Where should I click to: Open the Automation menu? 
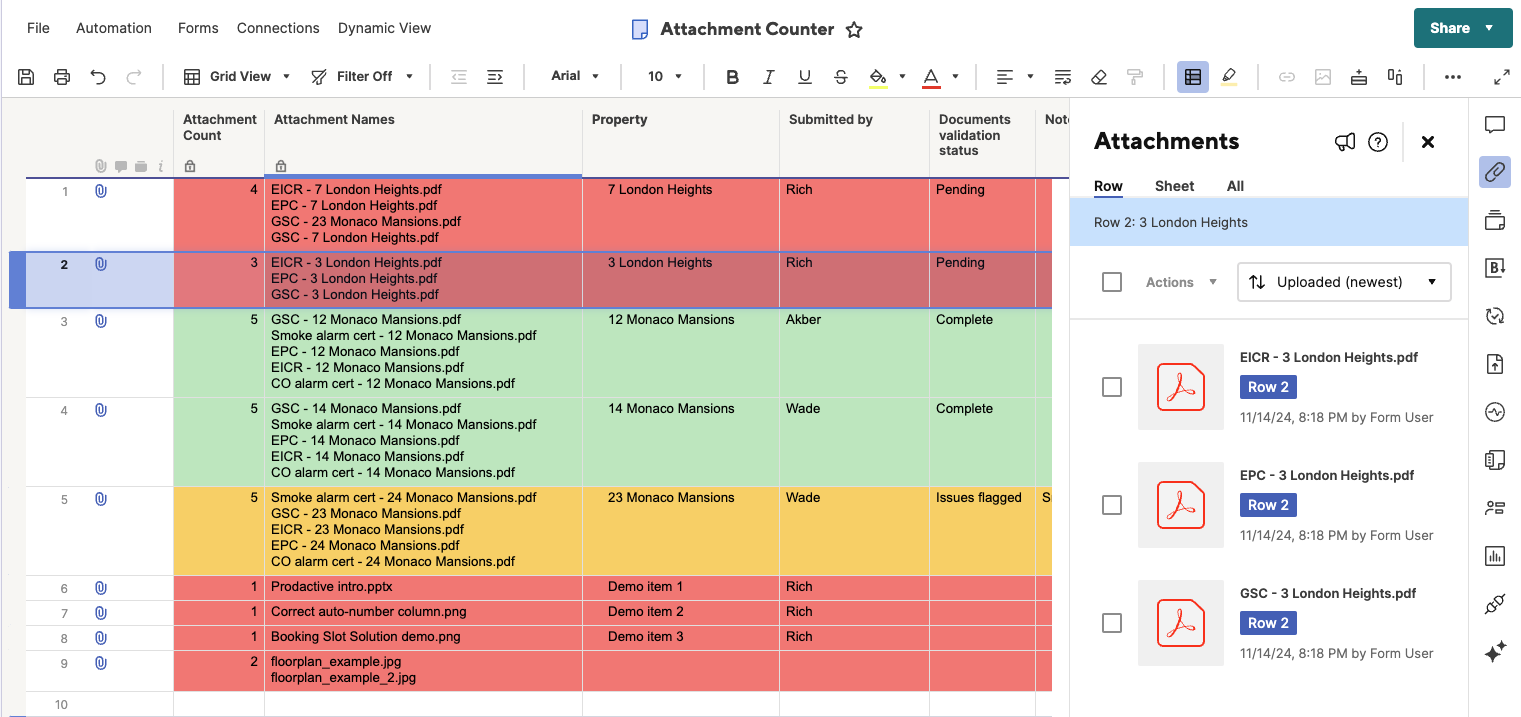113,28
